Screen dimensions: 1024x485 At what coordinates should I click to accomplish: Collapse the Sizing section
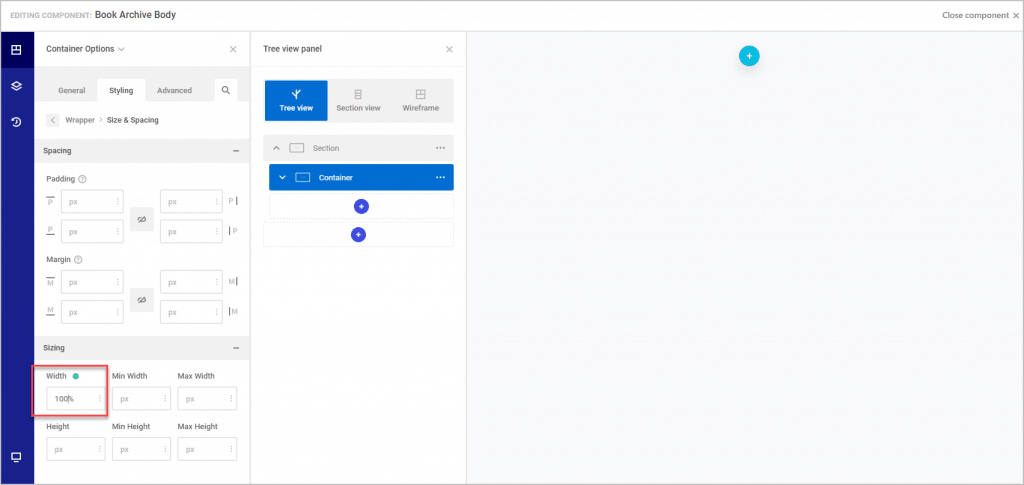[x=236, y=348]
